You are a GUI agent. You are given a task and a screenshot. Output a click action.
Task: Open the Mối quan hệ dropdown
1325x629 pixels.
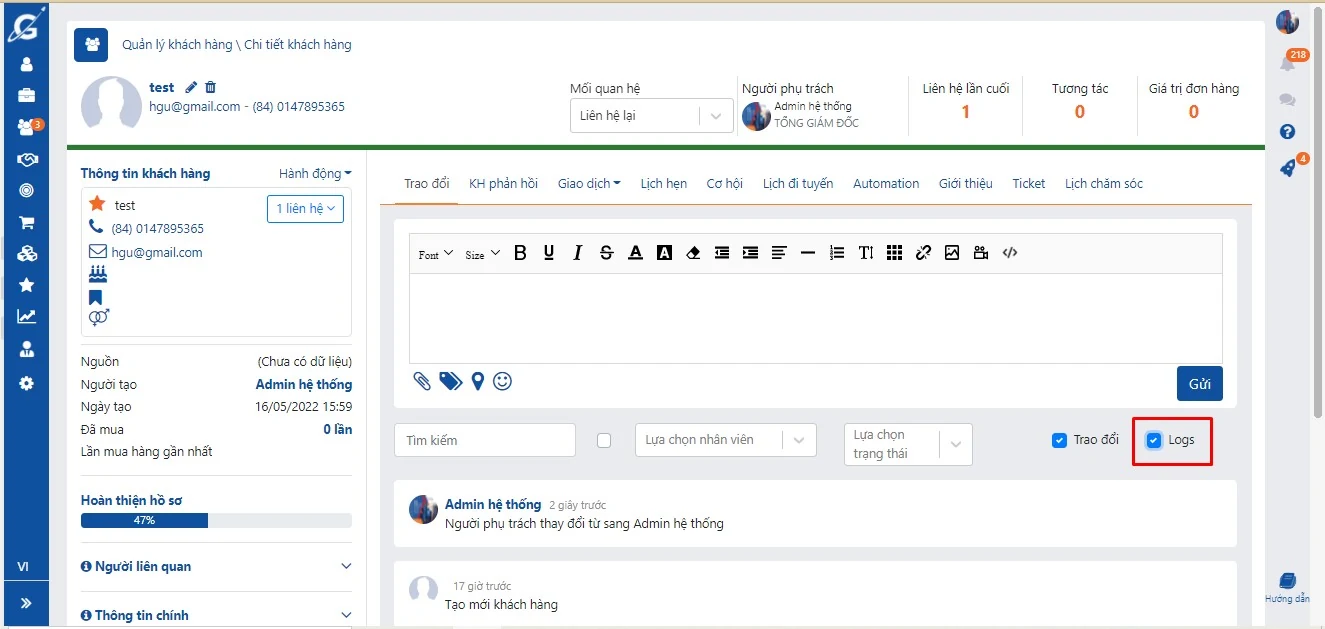651,116
